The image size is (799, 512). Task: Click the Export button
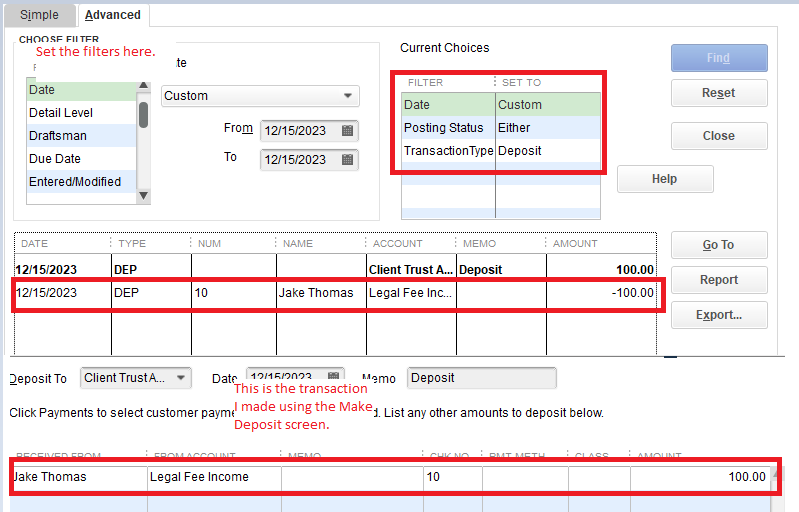[x=719, y=315]
